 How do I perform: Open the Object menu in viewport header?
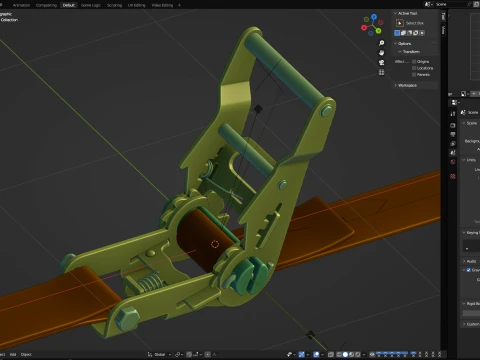tap(26, 354)
